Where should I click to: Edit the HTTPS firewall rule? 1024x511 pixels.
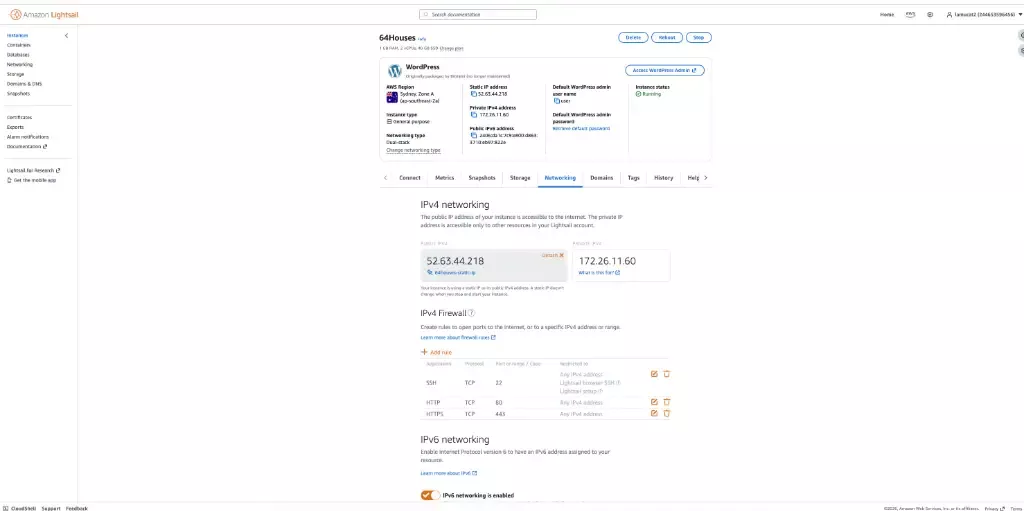(x=654, y=413)
